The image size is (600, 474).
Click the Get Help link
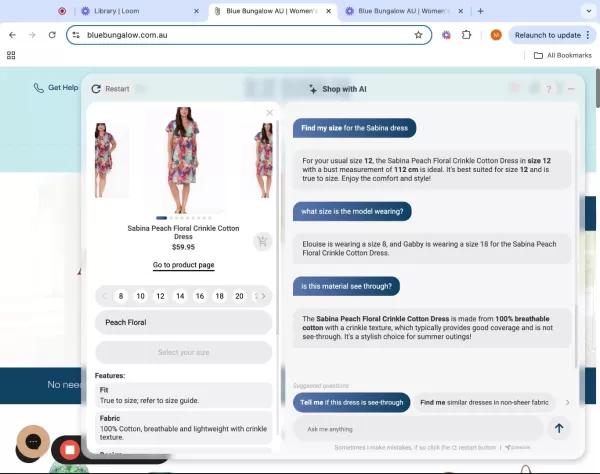pos(63,88)
